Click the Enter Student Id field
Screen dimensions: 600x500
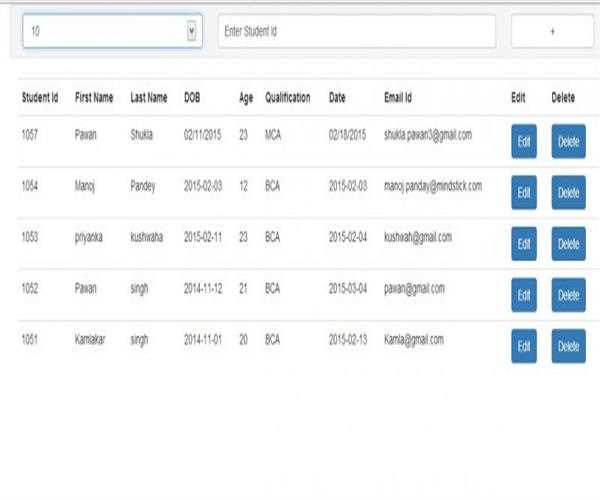click(356, 31)
